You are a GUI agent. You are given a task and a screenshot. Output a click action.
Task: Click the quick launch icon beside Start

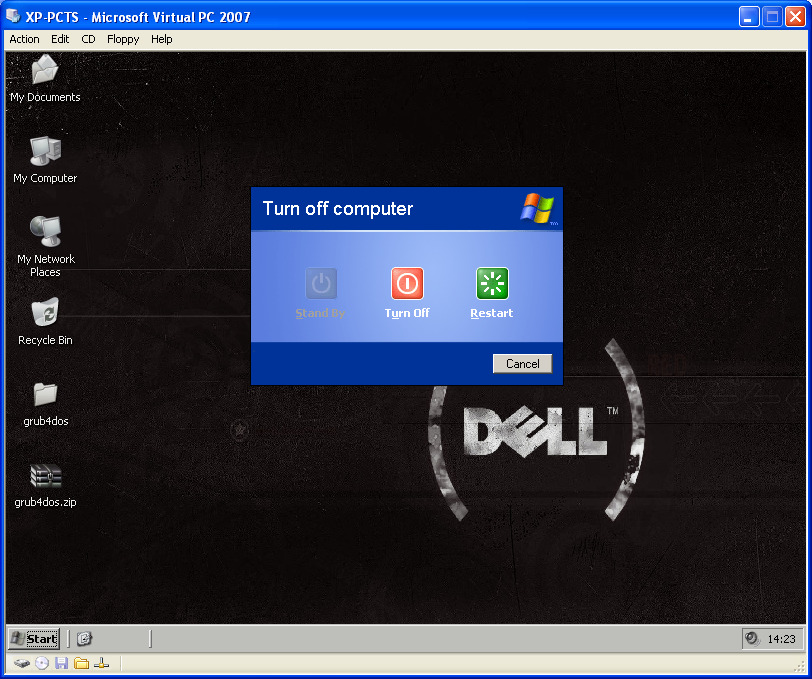point(84,639)
